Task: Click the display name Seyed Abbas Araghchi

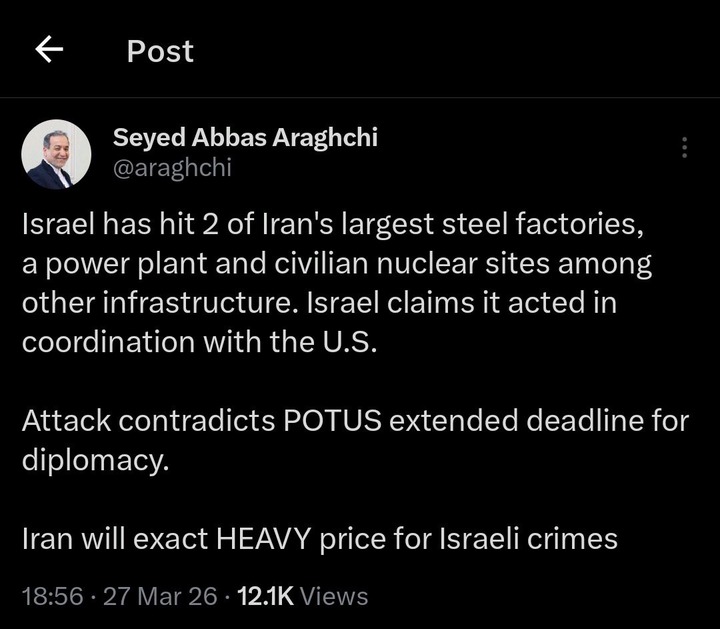Action: (245, 137)
